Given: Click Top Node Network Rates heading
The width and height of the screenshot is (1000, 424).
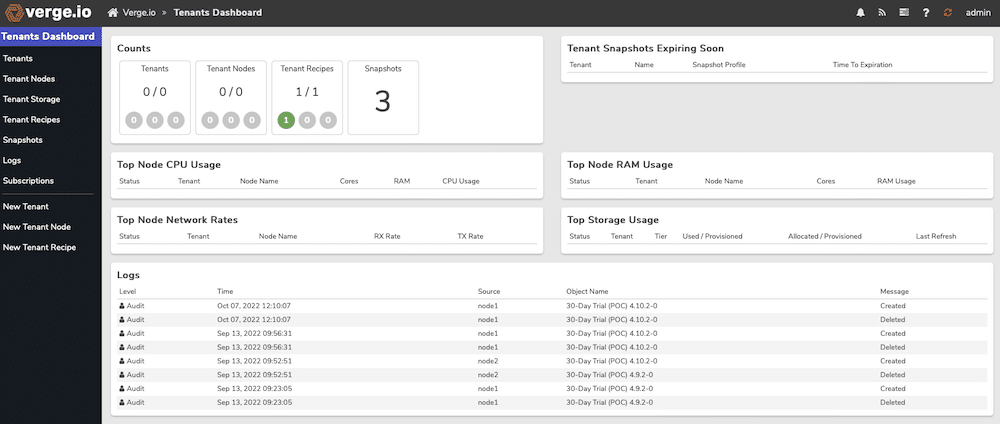Looking at the screenshot, I should pos(177,220).
